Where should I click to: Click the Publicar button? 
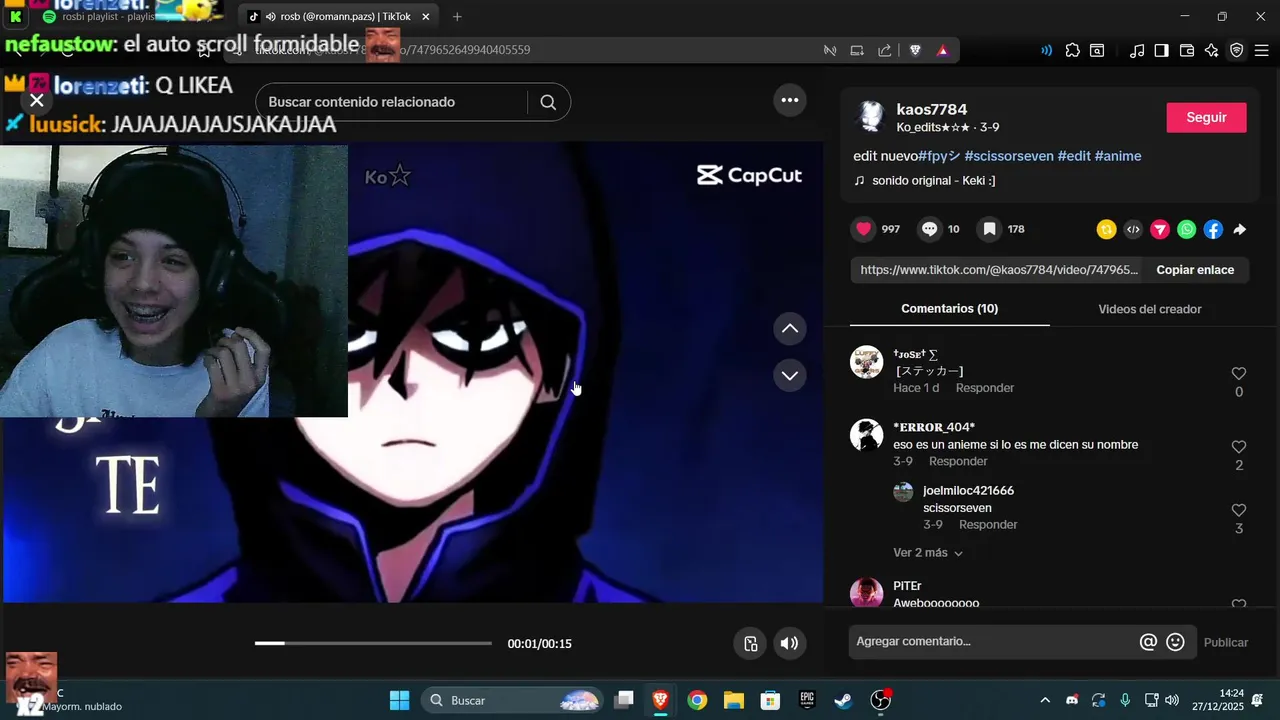click(1226, 643)
